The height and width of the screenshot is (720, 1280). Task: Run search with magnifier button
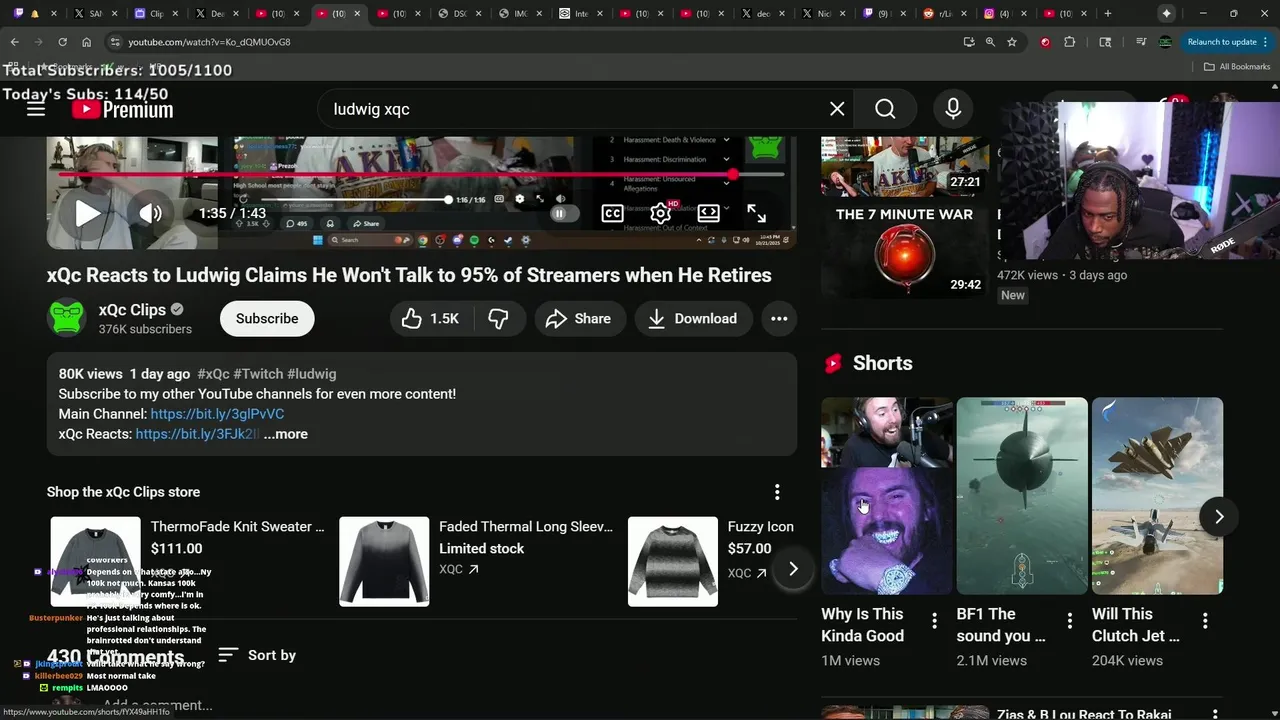pyautogui.click(x=885, y=109)
